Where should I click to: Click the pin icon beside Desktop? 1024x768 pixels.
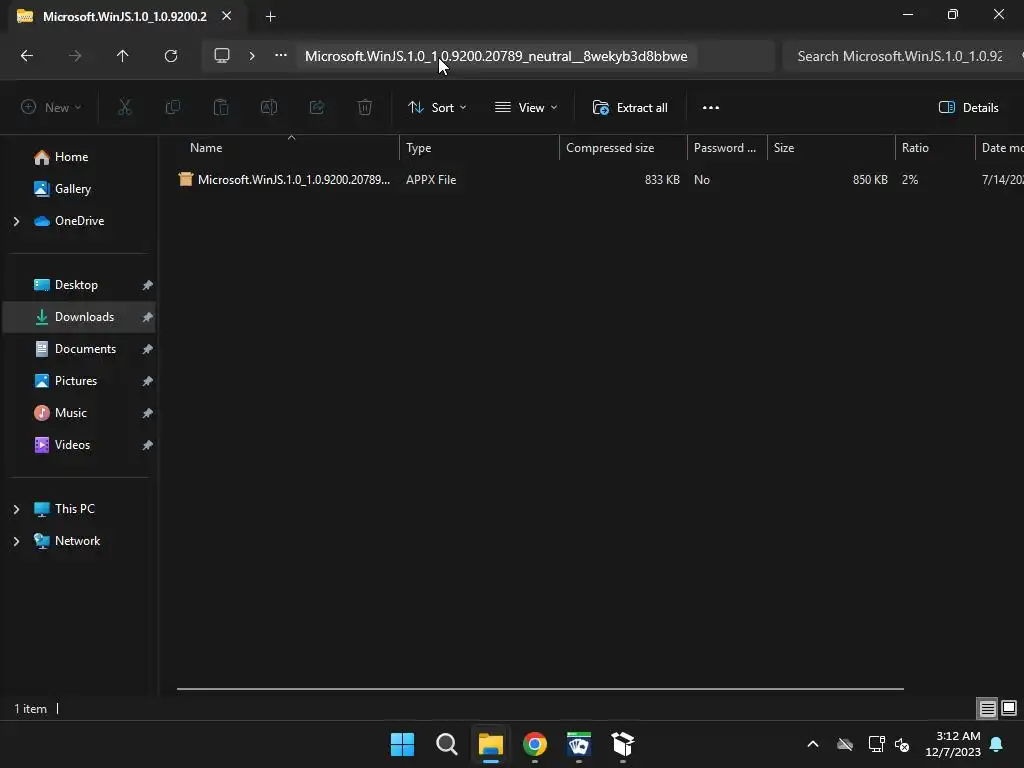pyautogui.click(x=148, y=285)
